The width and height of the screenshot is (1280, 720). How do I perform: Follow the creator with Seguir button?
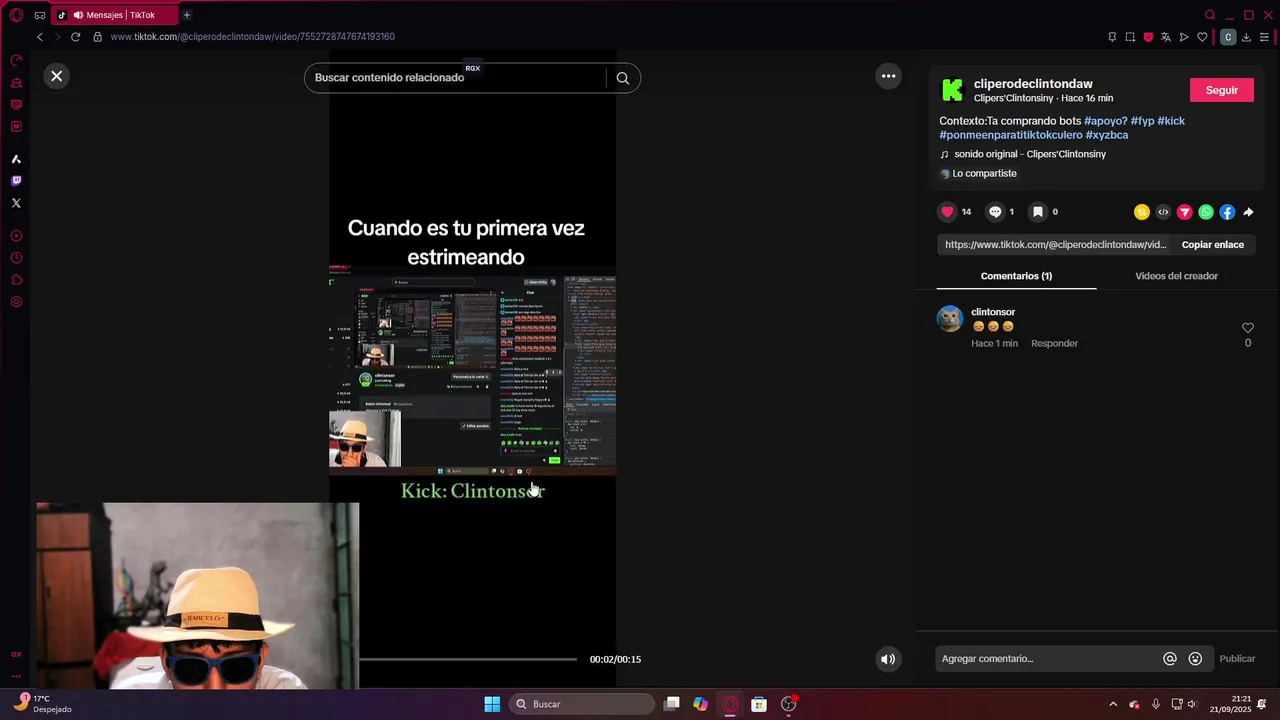click(x=1221, y=90)
